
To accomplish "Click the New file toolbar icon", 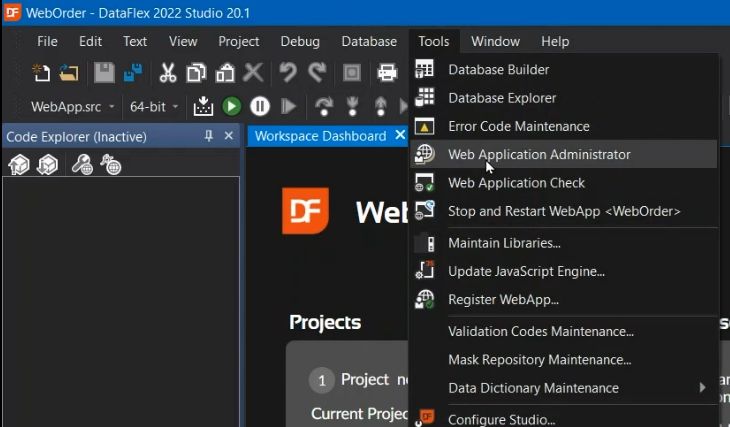I will pyautogui.click(x=41, y=73).
